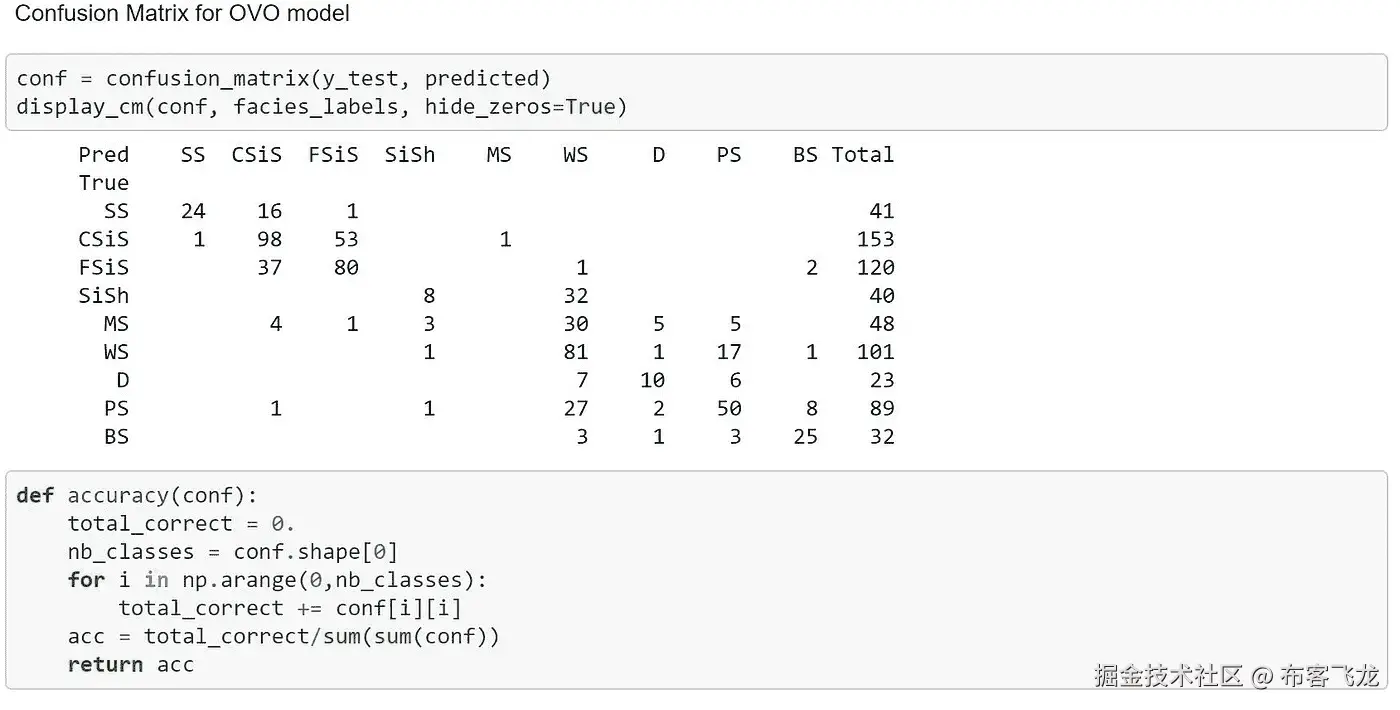The image size is (1400, 710).
Task: Click the value 81 in WS row
Action: [x=575, y=352]
